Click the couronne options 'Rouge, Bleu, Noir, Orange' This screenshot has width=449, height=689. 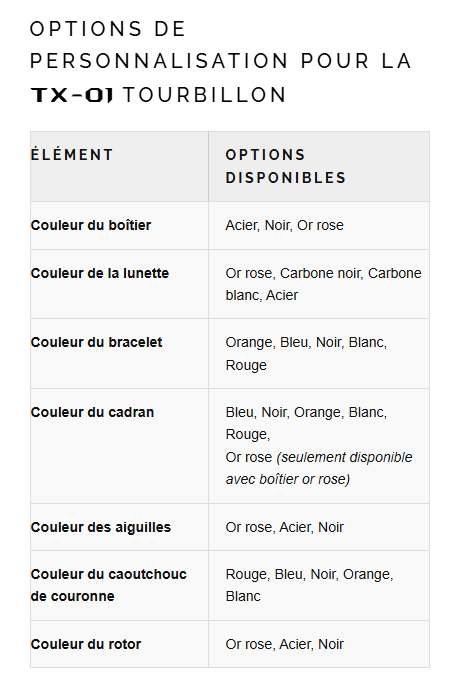click(309, 585)
